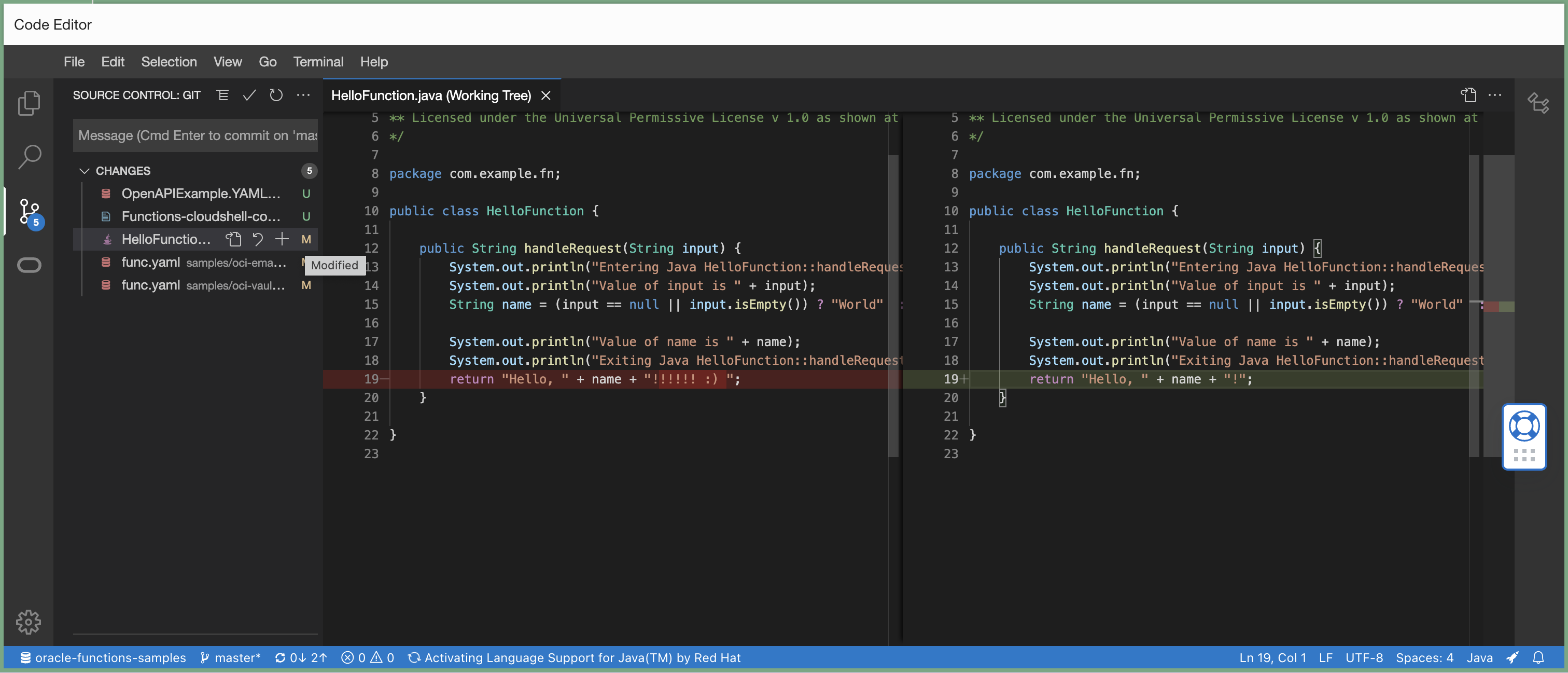Open HelloFunction.java via the open file icon

click(233, 239)
